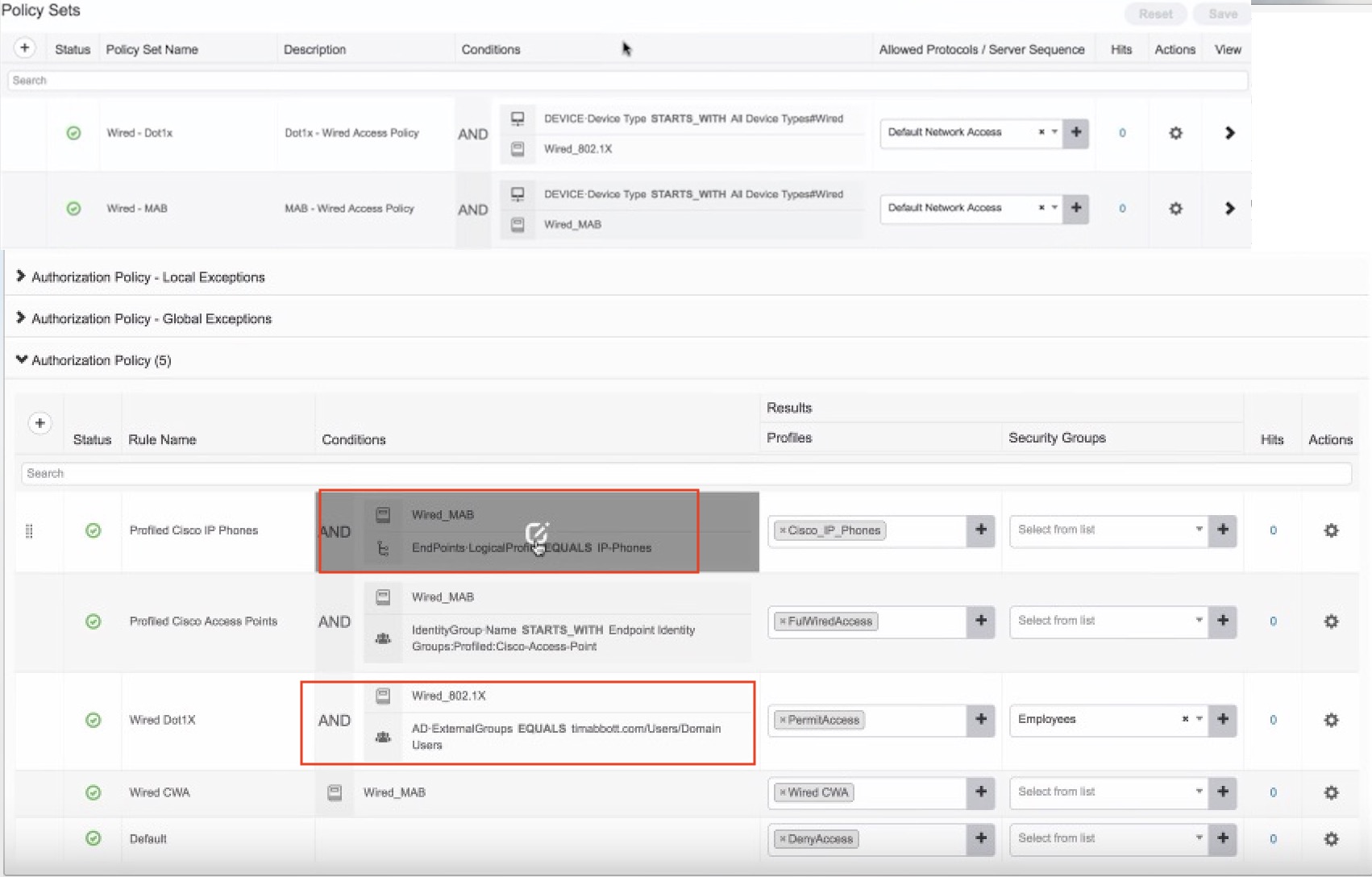
Task: Open Wired - Dot1x actions gear
Action: (x=1175, y=133)
